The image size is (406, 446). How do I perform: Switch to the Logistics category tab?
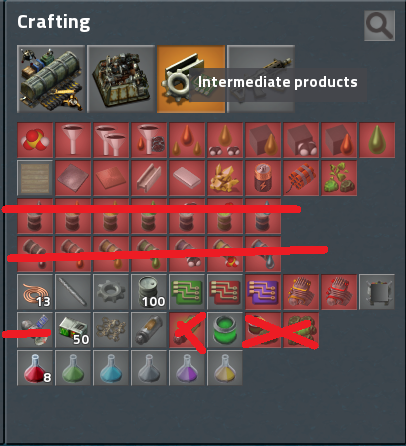point(51,79)
